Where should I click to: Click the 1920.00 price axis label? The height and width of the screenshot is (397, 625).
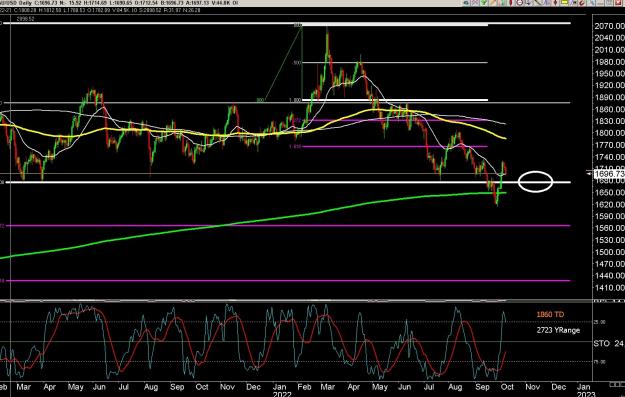(609, 85)
